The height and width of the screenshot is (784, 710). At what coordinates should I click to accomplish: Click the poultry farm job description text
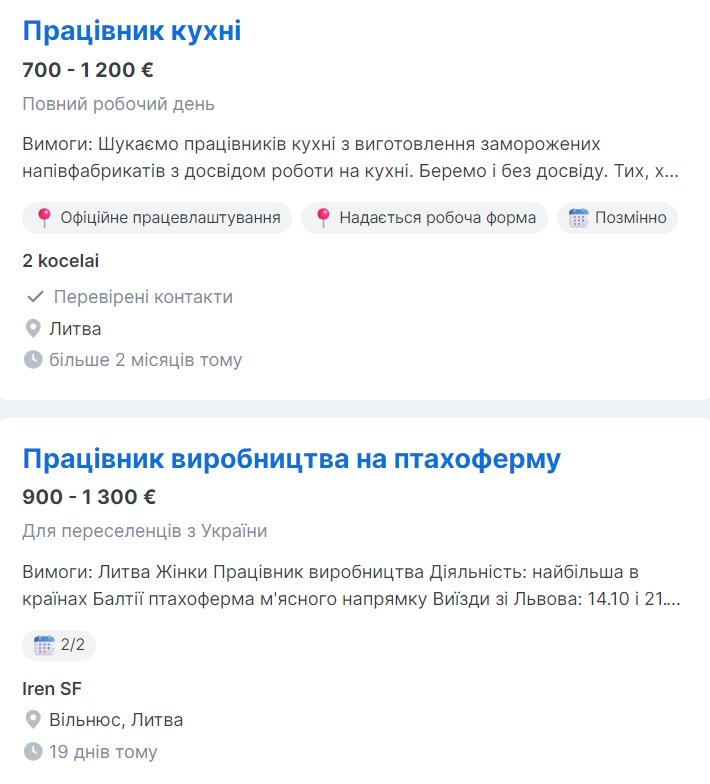[350, 585]
